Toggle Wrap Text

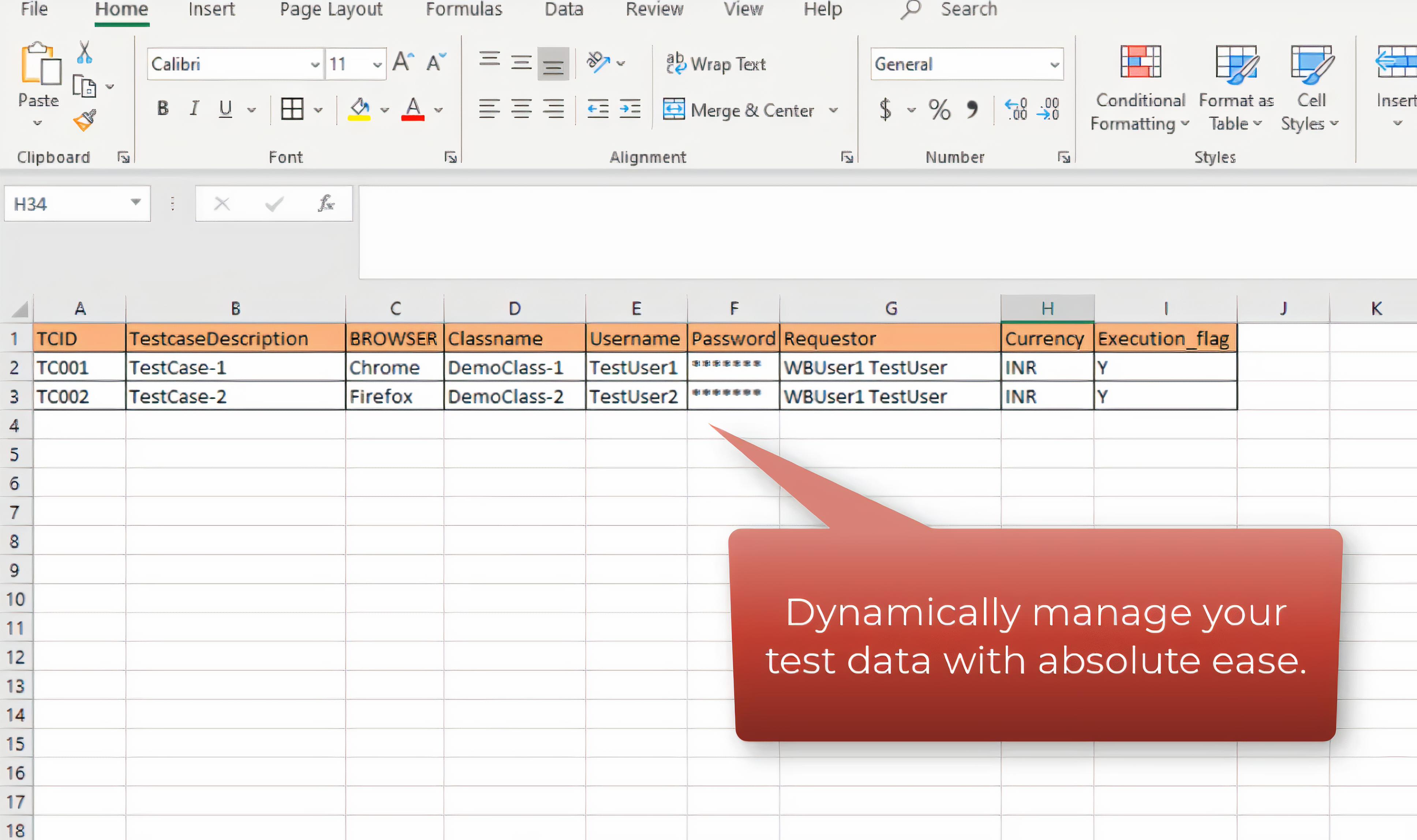coord(716,64)
